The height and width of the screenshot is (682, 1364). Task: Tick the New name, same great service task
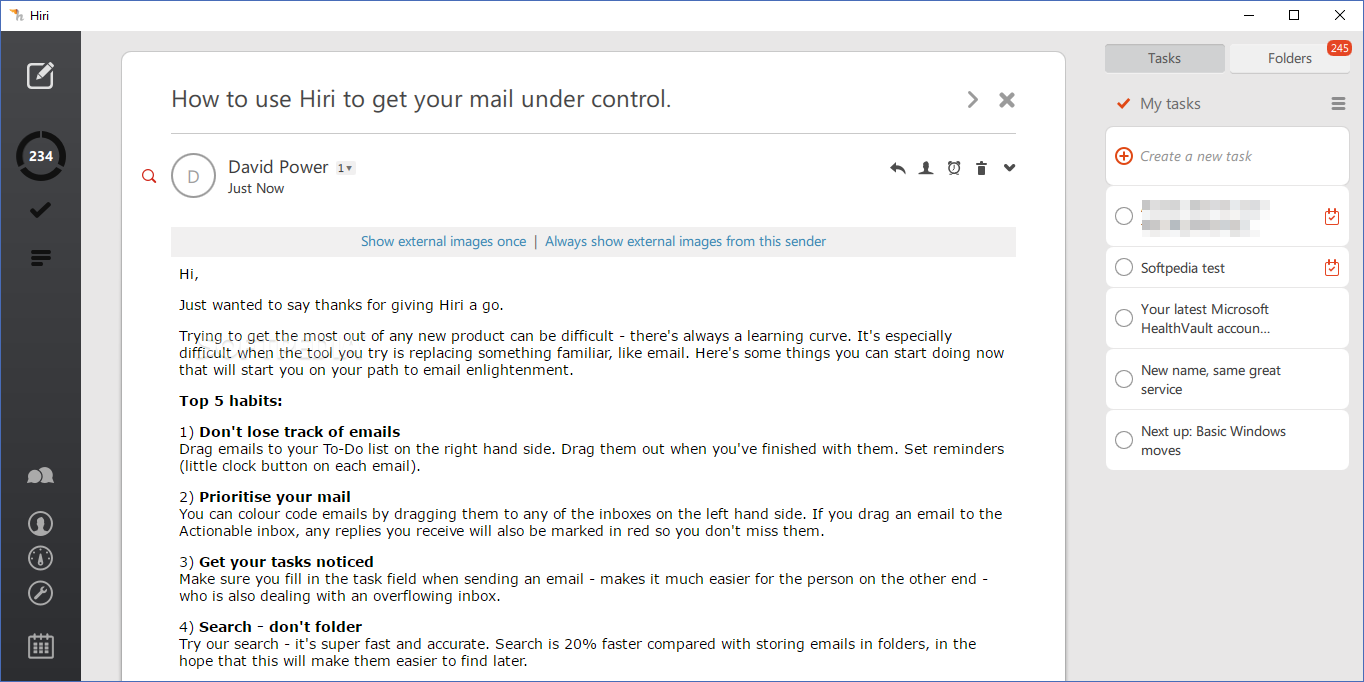coord(1124,379)
